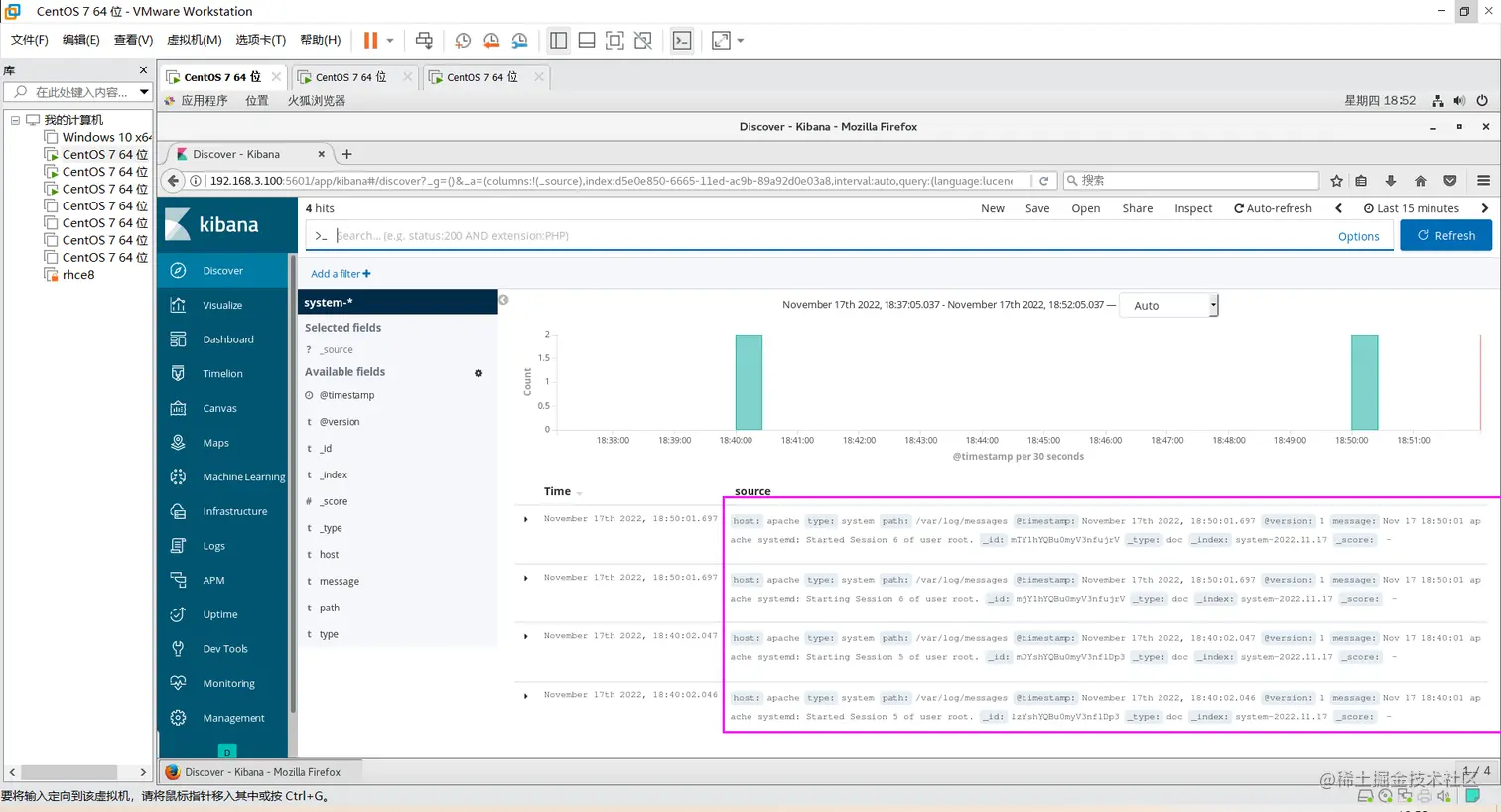The height and width of the screenshot is (812, 1501).
Task: Collapse the field list sidebar arrow
Action: pyautogui.click(x=503, y=300)
